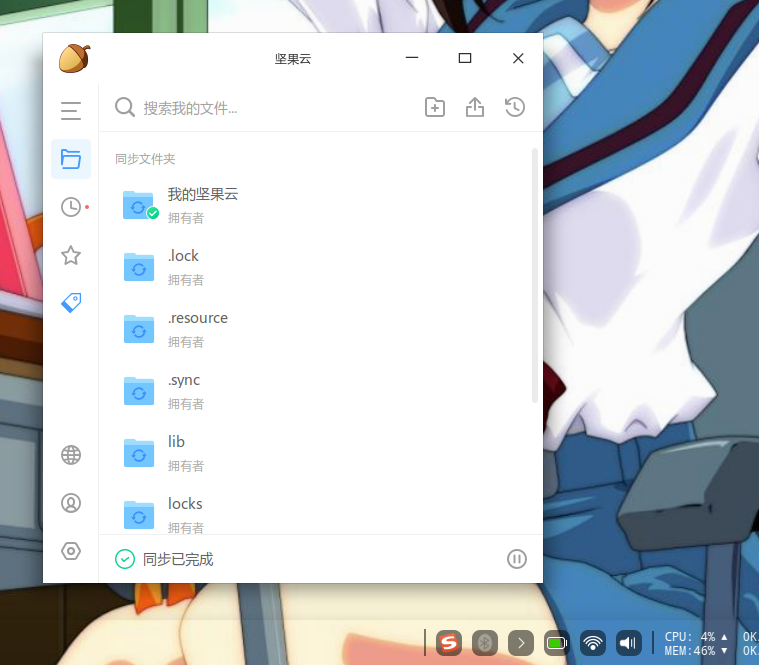
Task: Minimize the 坚果云 window
Action: point(412,58)
